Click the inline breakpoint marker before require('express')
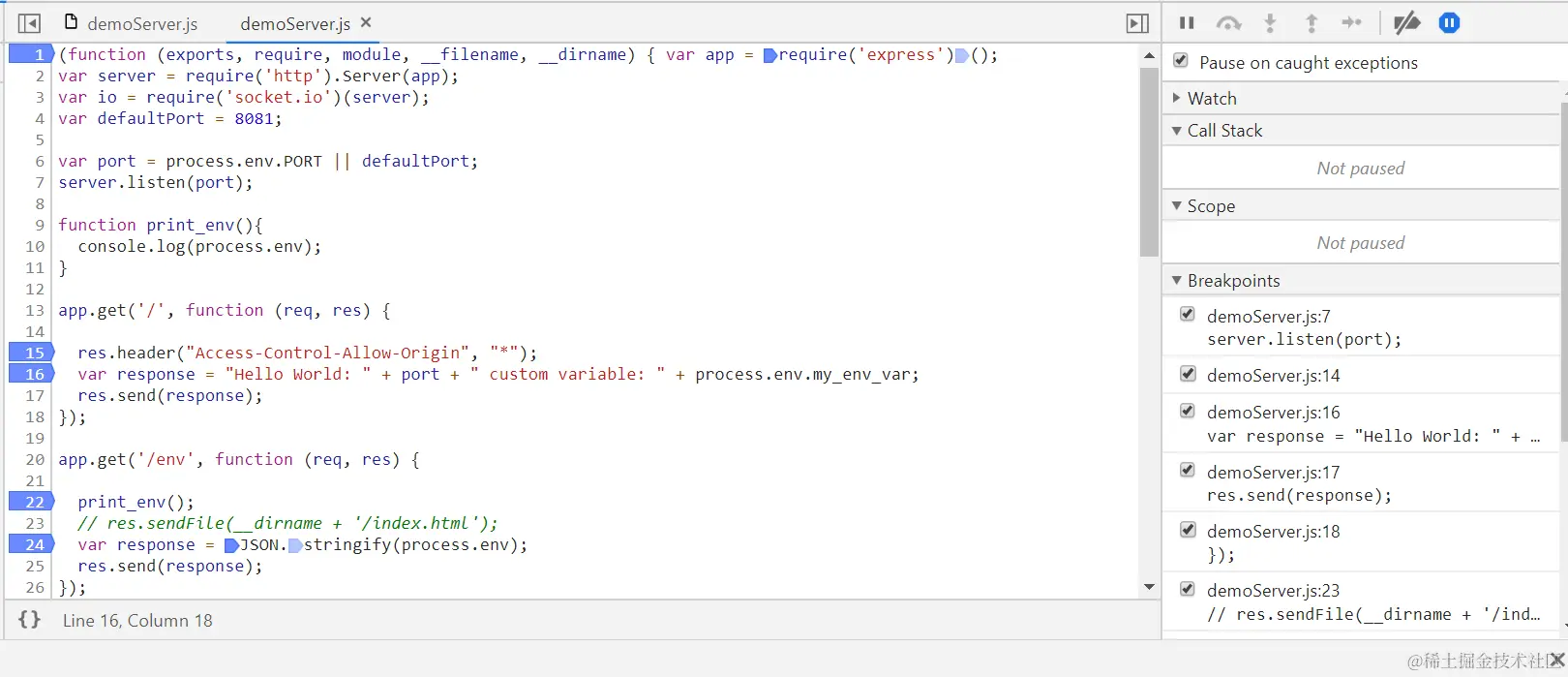 tap(770, 55)
